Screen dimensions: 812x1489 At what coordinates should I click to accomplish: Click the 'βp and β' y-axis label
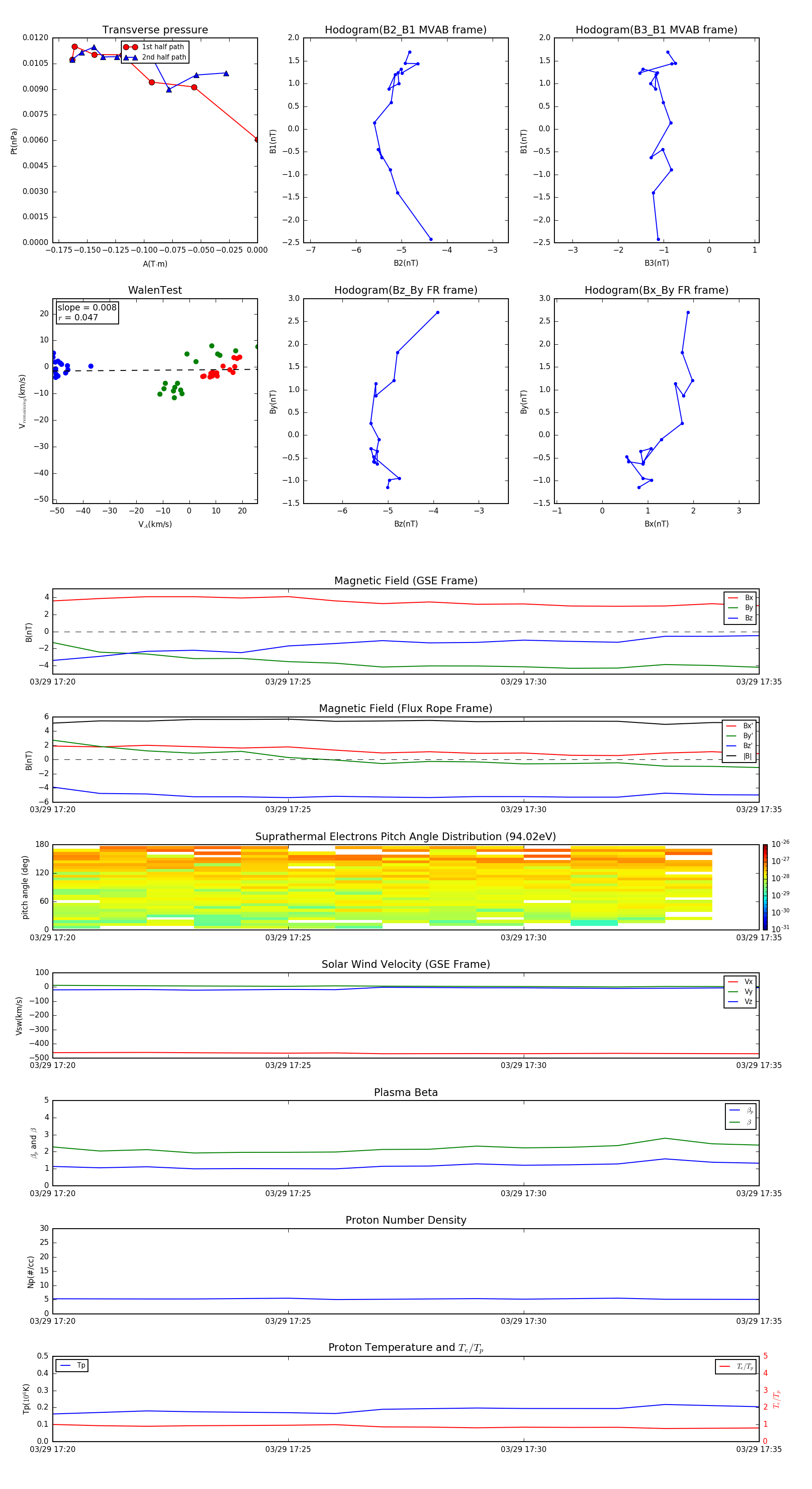click(33, 1143)
